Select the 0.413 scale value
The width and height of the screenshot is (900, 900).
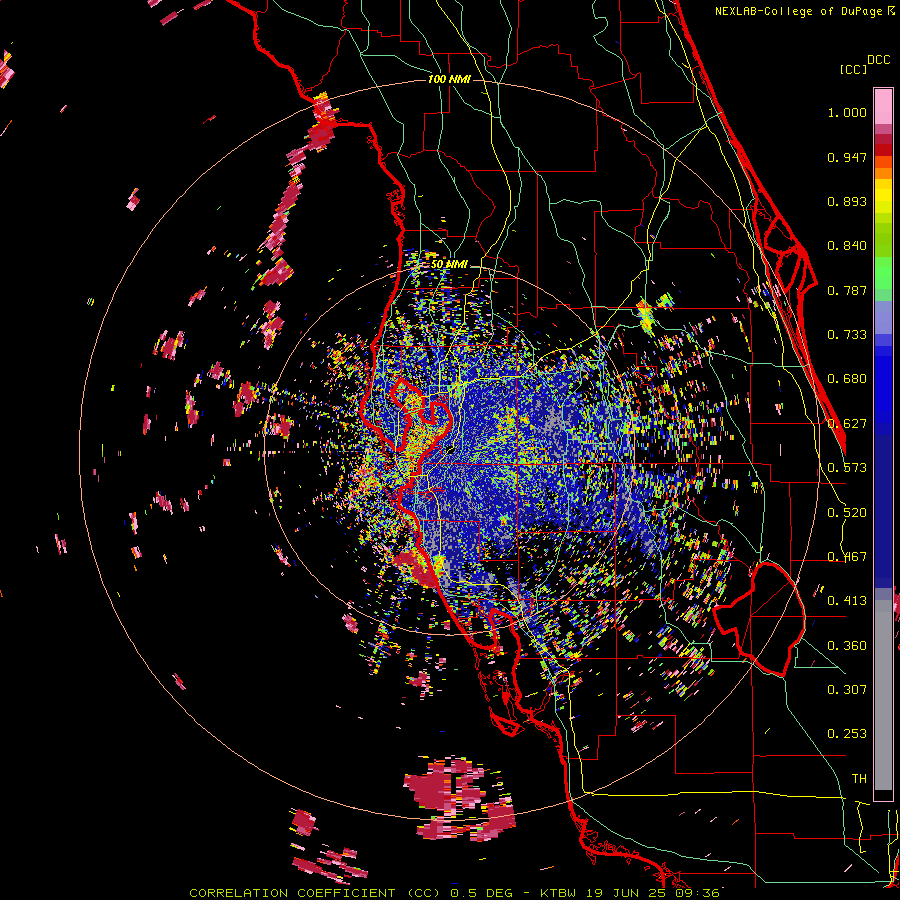tap(847, 601)
